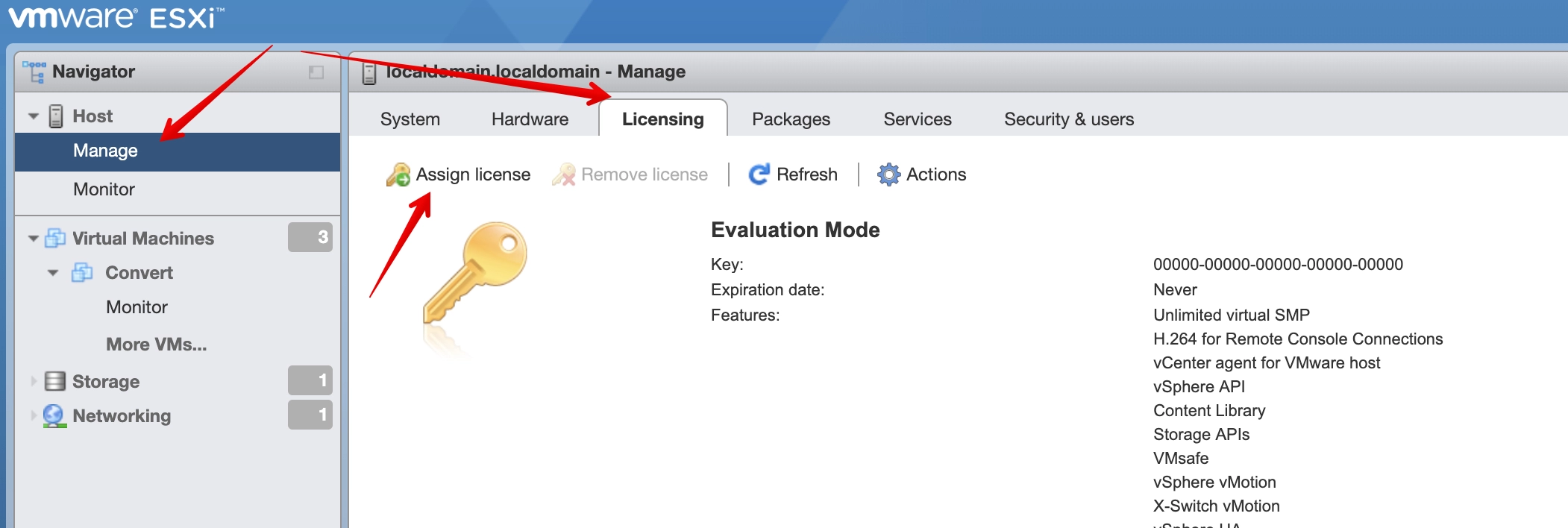Screen dimensions: 1568x528
Task: Click the Networking globe icon
Action: (54, 415)
